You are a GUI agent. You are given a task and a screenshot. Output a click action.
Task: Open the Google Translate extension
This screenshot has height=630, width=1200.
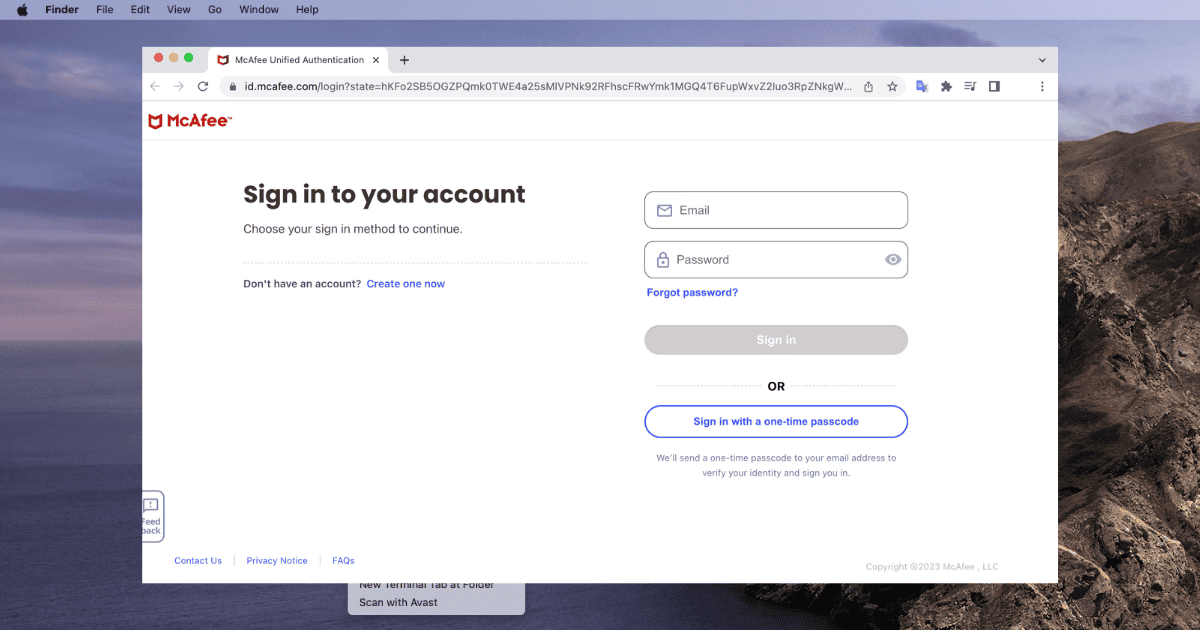click(x=923, y=87)
